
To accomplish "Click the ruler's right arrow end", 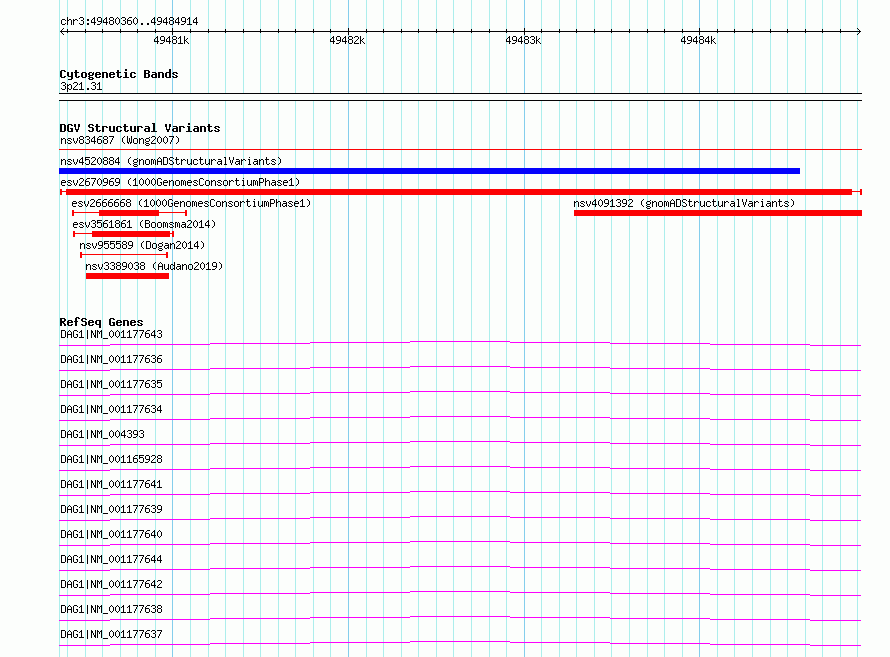I will click(x=859, y=31).
